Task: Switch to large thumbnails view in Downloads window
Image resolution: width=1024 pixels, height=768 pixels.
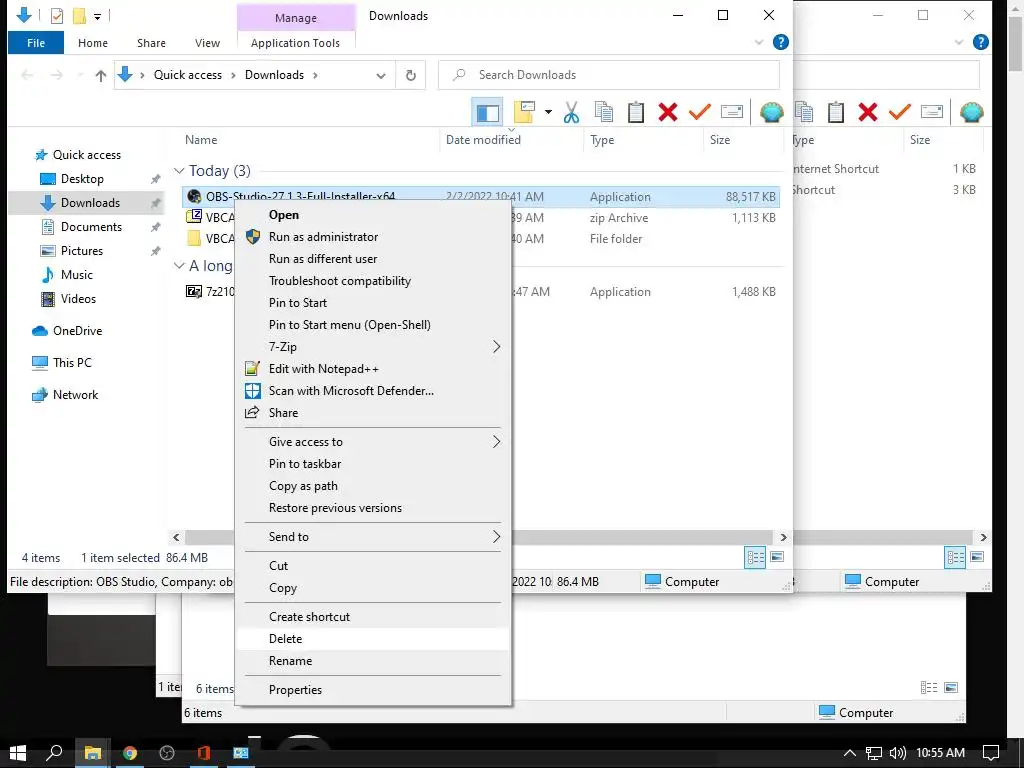Action: click(x=777, y=558)
